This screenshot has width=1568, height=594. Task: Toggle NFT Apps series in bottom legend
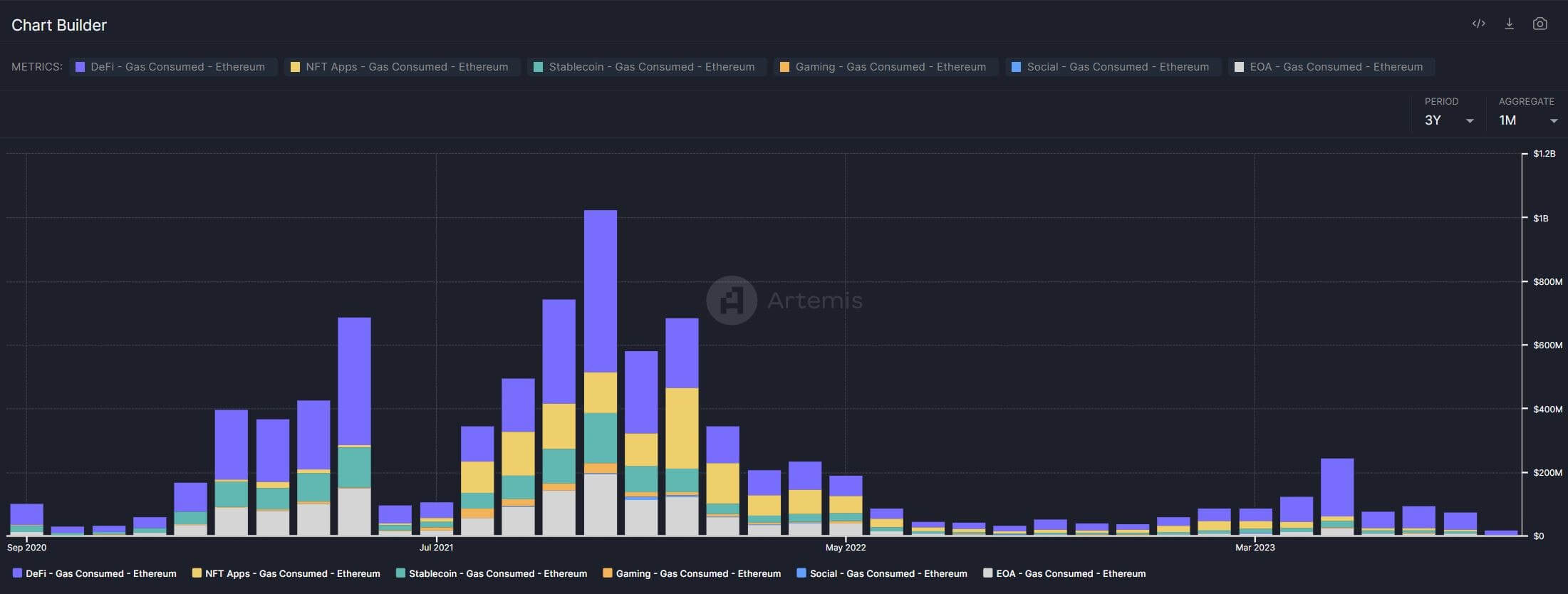286,573
